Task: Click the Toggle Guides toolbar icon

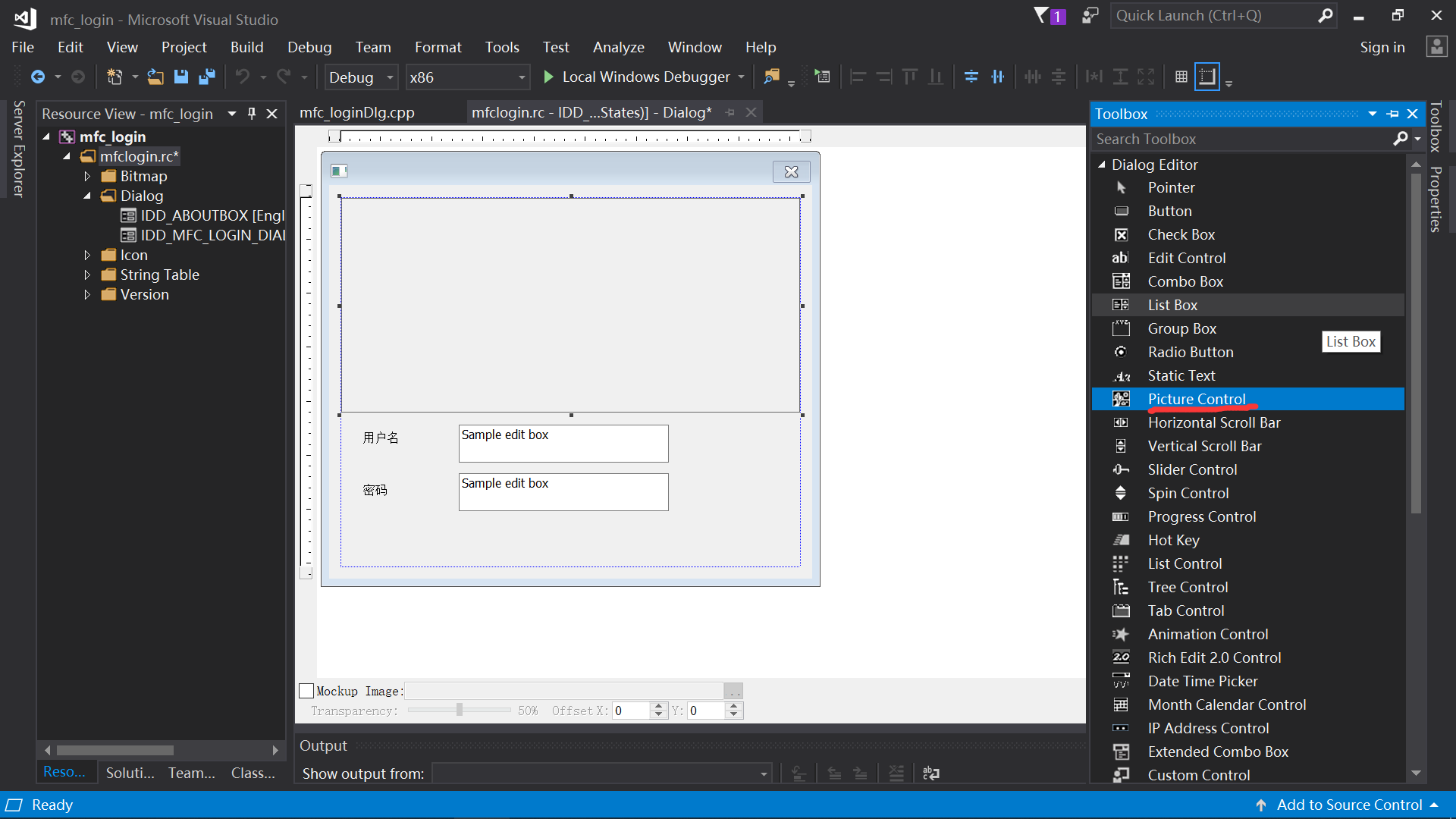Action: [x=1207, y=77]
